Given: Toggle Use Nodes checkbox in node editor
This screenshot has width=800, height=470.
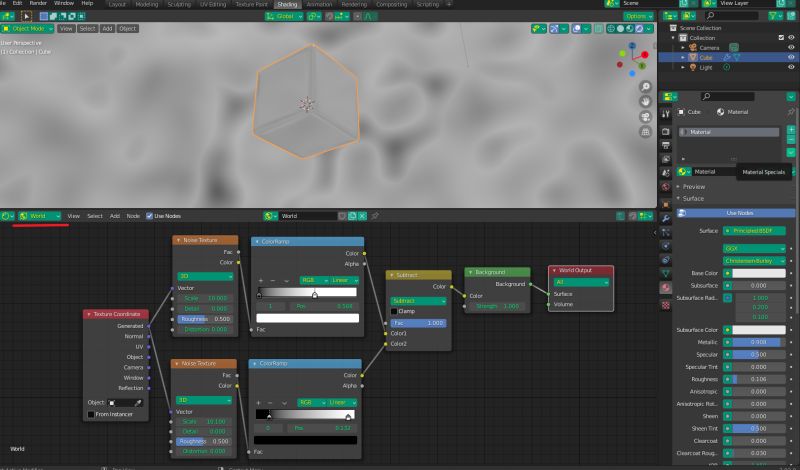Looking at the screenshot, I should pyautogui.click(x=149, y=216).
